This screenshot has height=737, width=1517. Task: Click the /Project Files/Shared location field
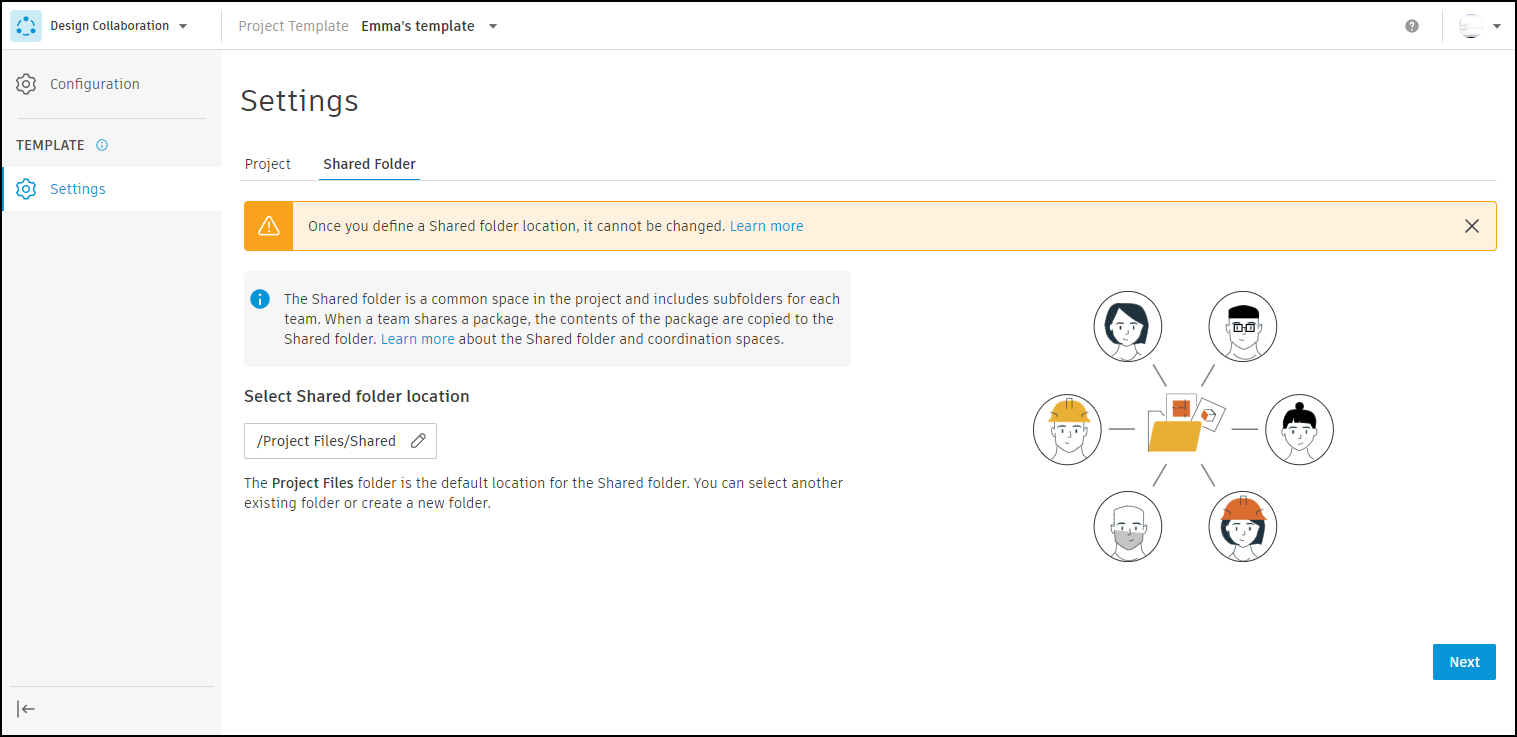point(327,441)
